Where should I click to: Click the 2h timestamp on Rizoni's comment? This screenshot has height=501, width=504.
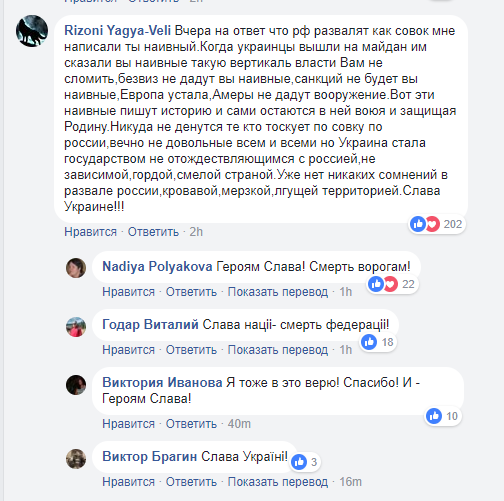196,232
